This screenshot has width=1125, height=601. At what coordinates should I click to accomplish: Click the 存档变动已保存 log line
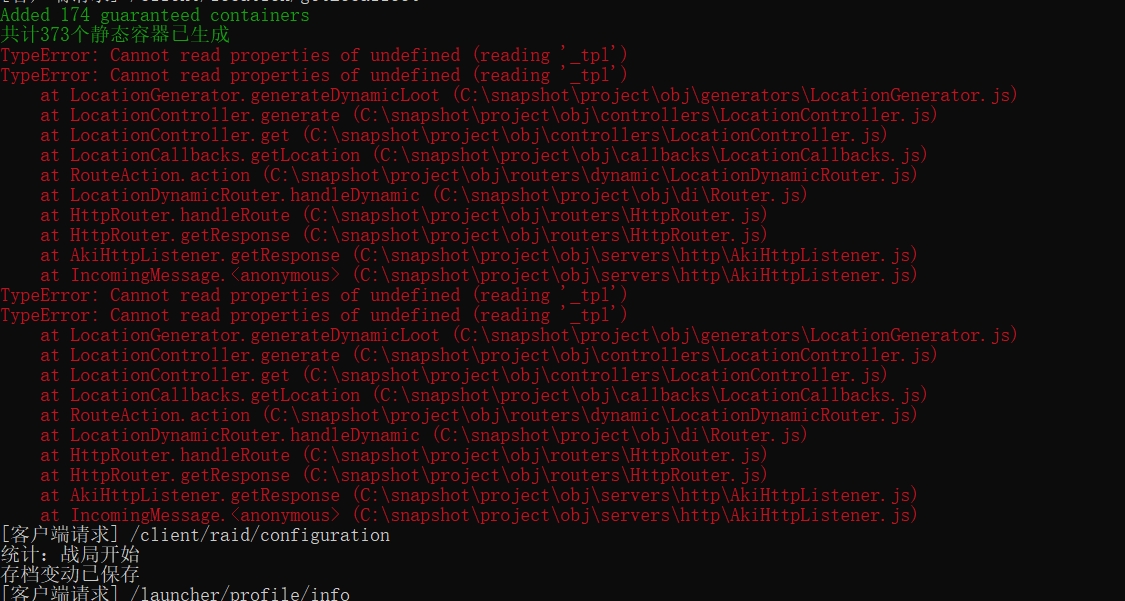(70, 575)
